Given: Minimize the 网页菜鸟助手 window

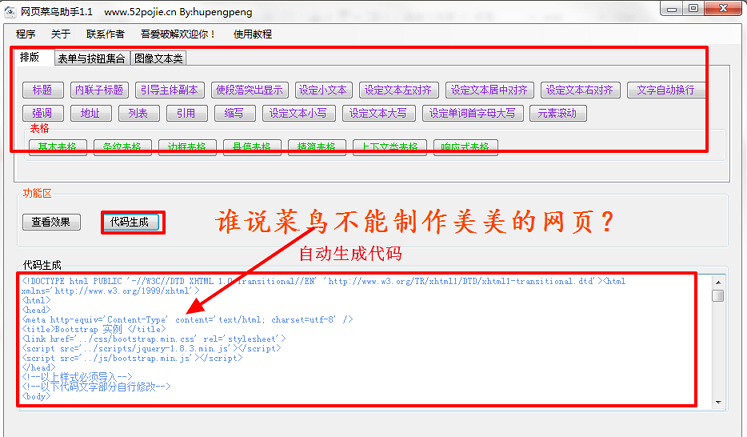Looking at the screenshot, I should point(672,9).
